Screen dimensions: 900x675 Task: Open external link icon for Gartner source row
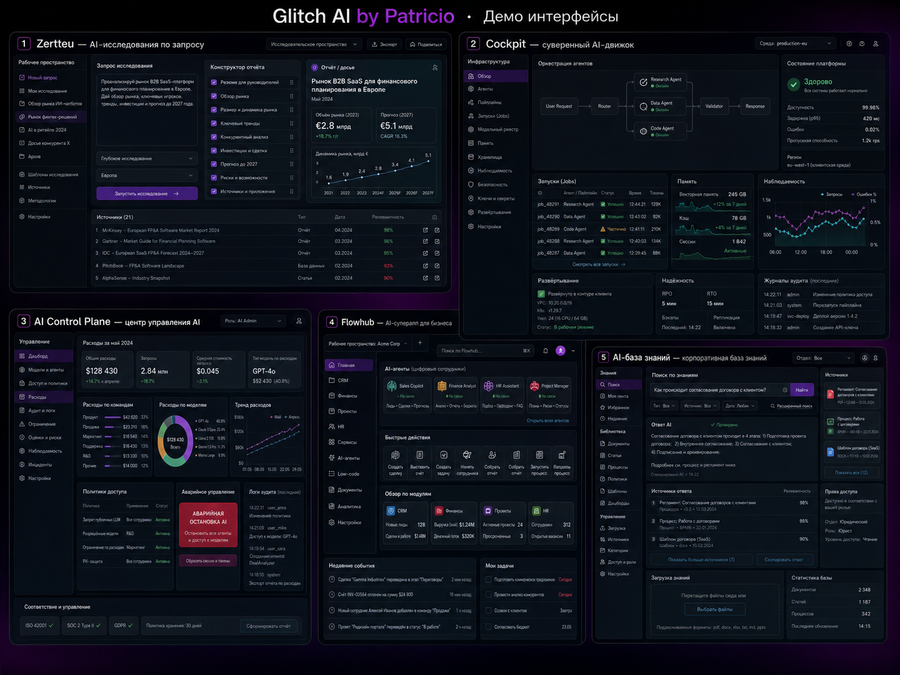425,241
